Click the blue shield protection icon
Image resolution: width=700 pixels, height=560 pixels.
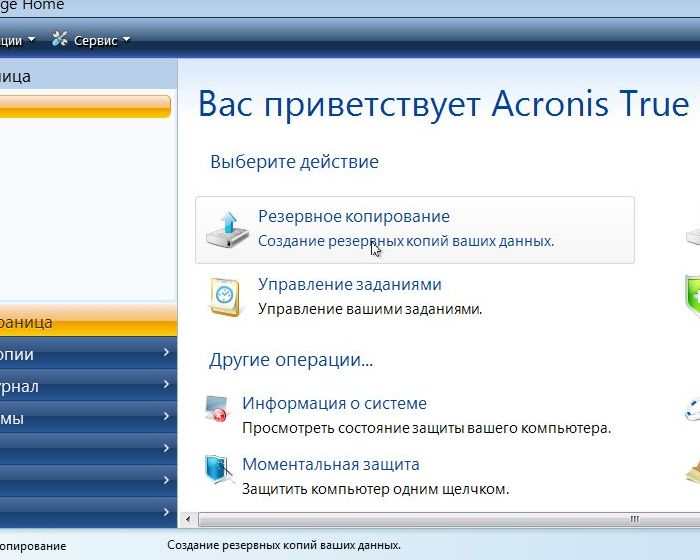pyautogui.click(x=218, y=469)
